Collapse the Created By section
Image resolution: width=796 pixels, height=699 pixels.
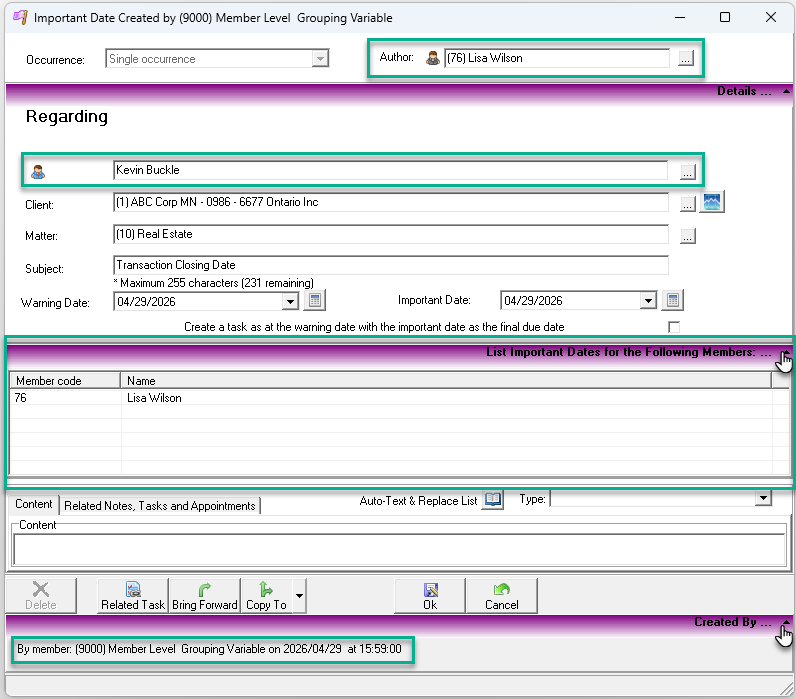coord(786,622)
